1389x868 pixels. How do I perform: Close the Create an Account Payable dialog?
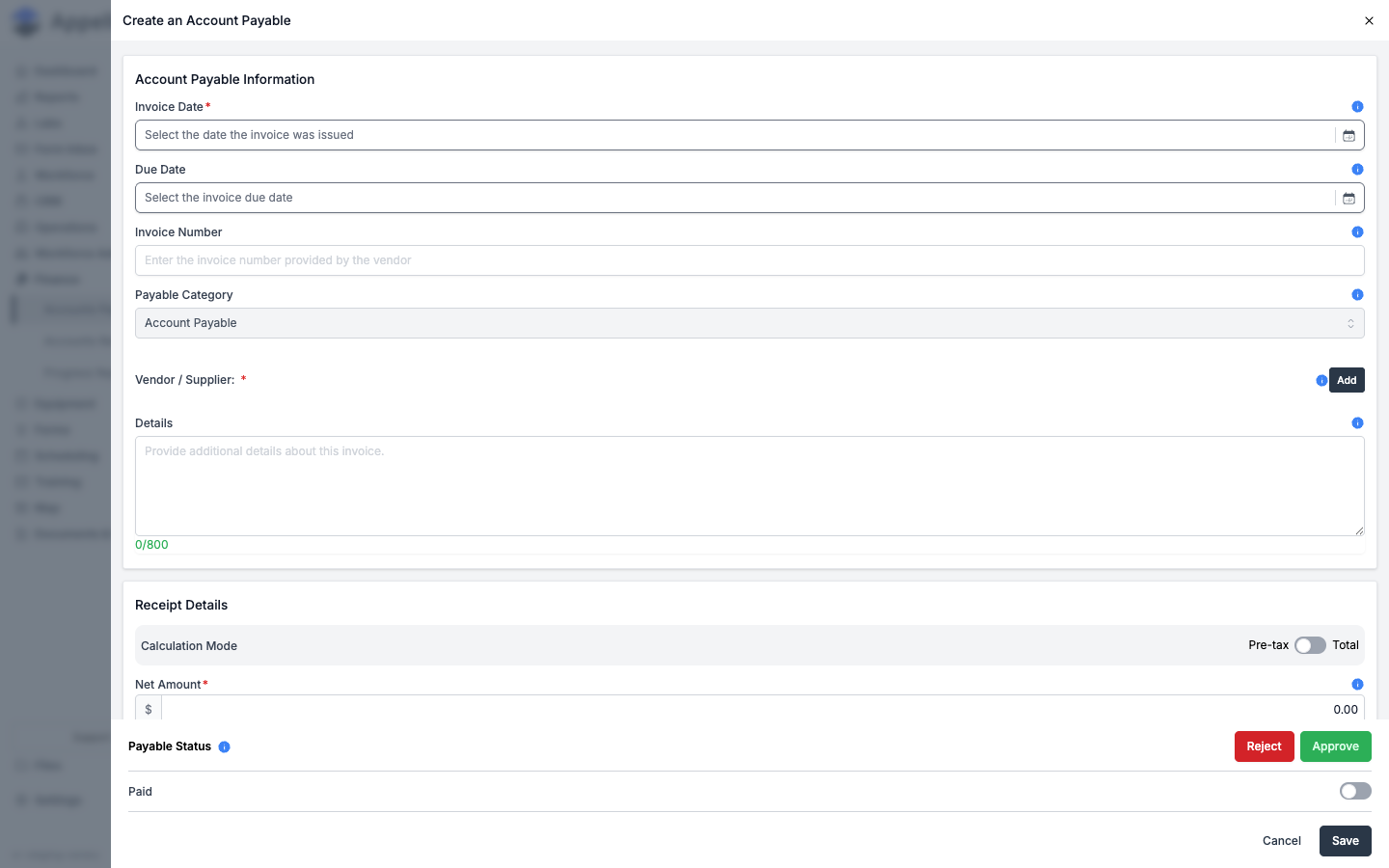[x=1369, y=20]
